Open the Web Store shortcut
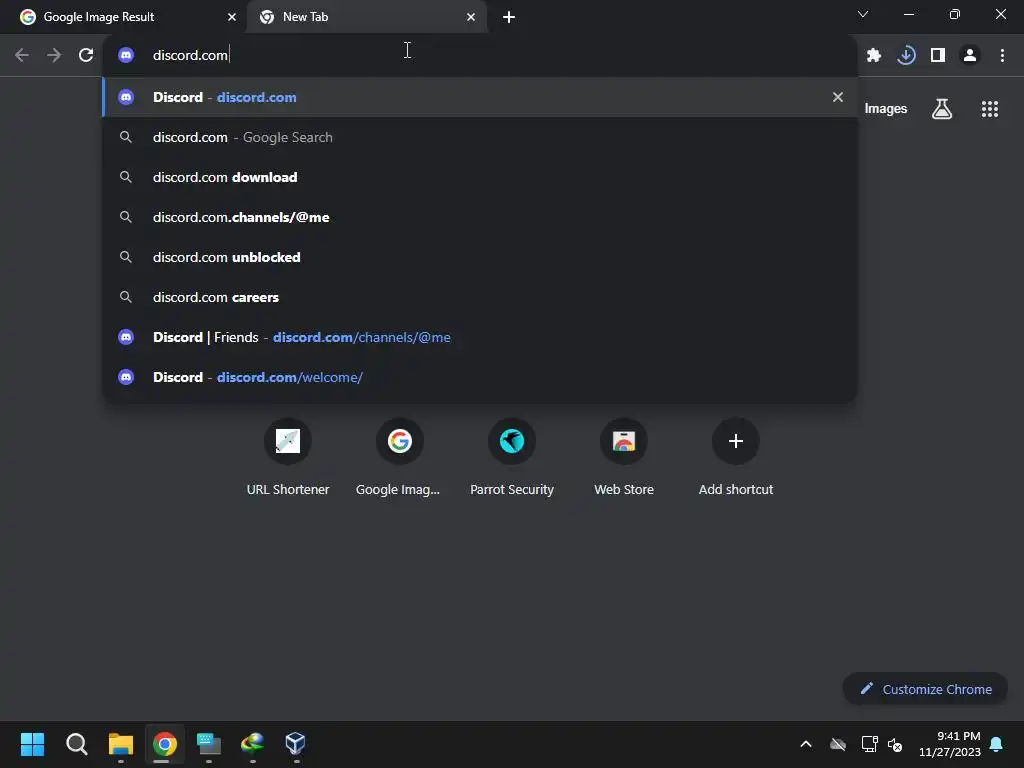The image size is (1024, 768). click(624, 458)
